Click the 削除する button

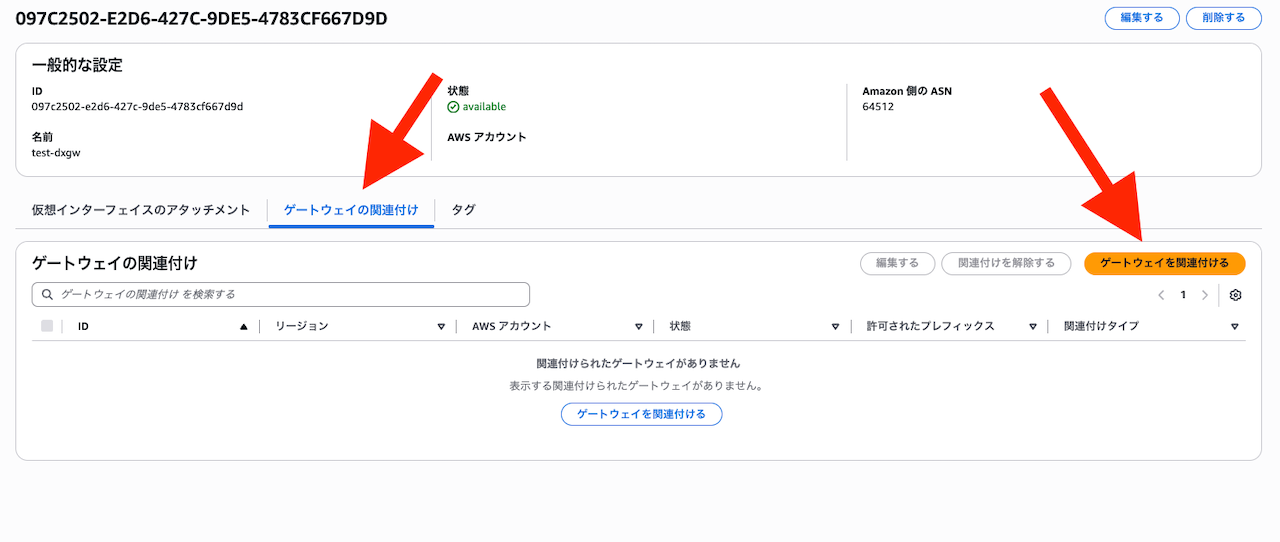(1224, 18)
